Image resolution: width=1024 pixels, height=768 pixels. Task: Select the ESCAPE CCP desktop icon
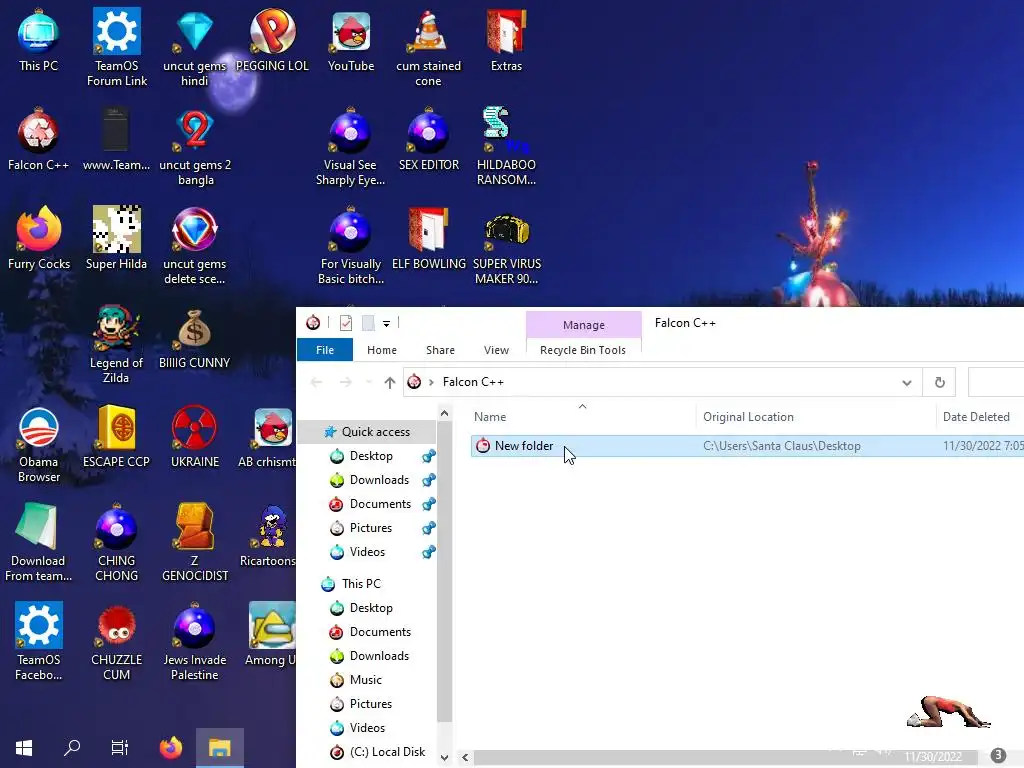pos(116,438)
